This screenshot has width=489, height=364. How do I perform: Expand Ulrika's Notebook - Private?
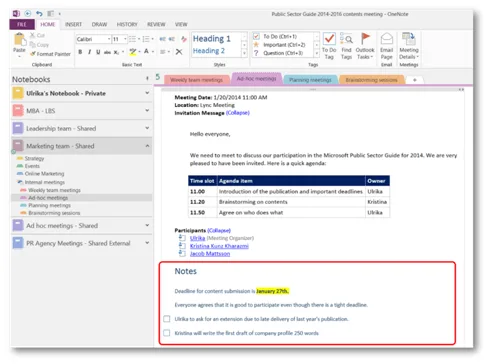(x=147, y=93)
